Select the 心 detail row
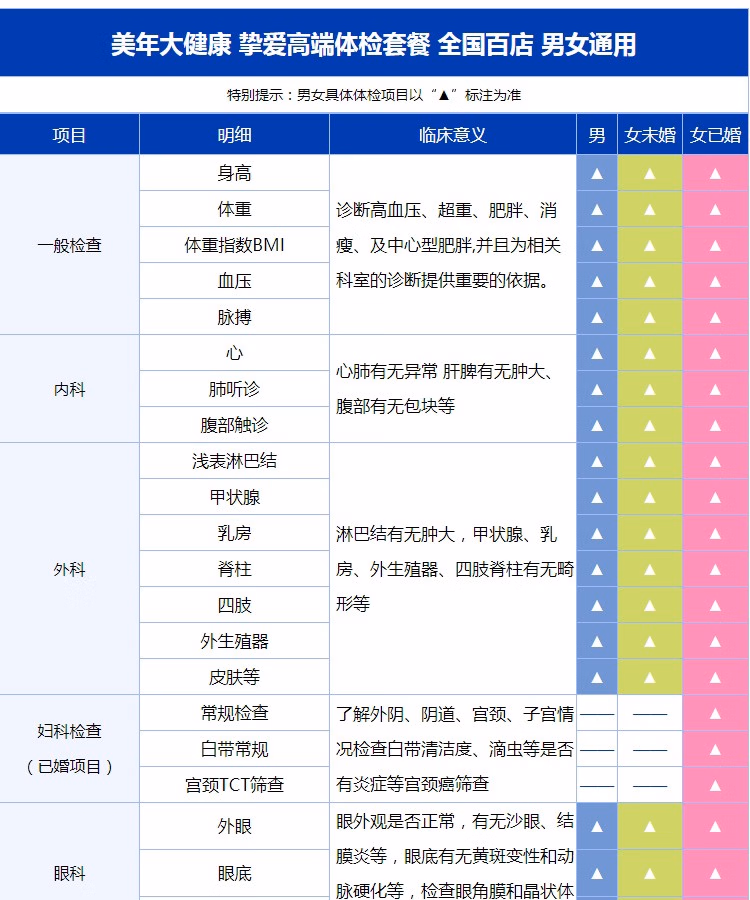 (234, 353)
